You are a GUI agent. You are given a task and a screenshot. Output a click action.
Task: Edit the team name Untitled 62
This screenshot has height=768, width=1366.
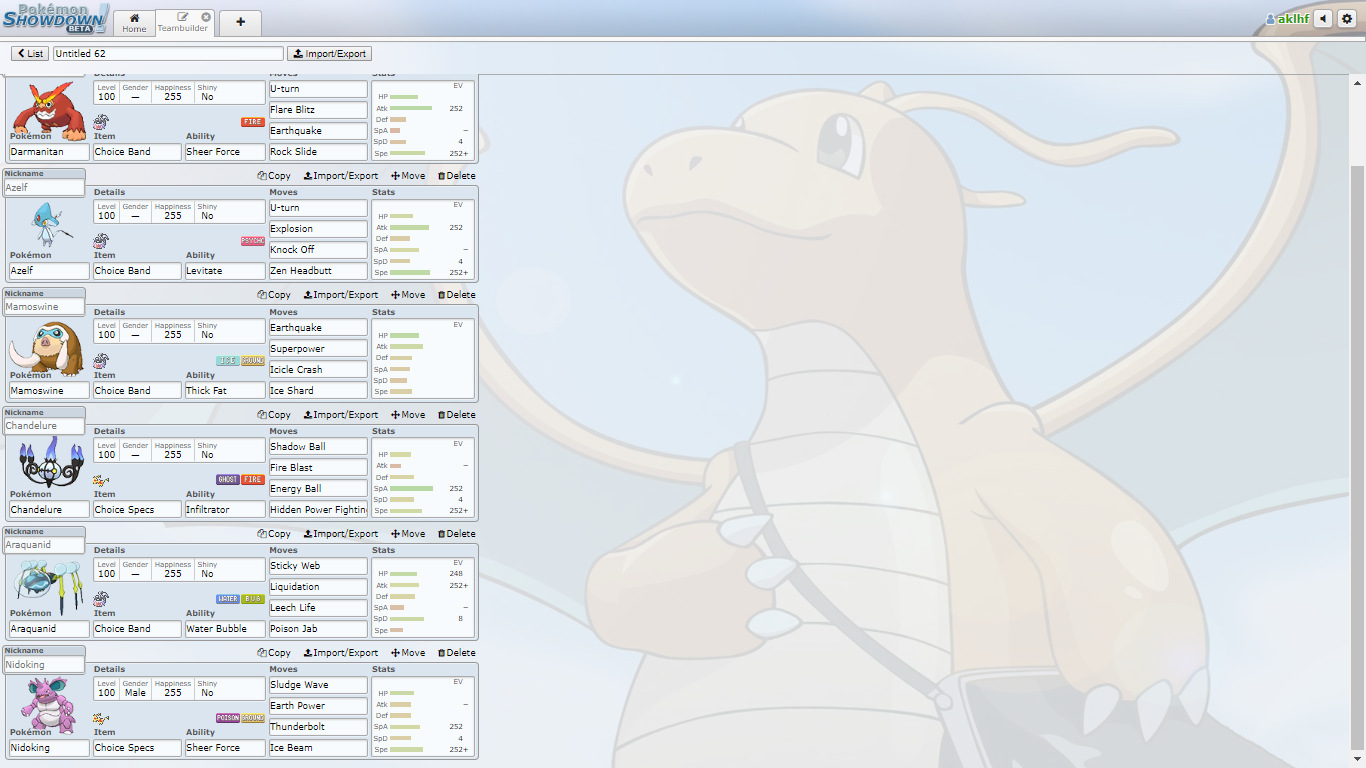coord(168,54)
